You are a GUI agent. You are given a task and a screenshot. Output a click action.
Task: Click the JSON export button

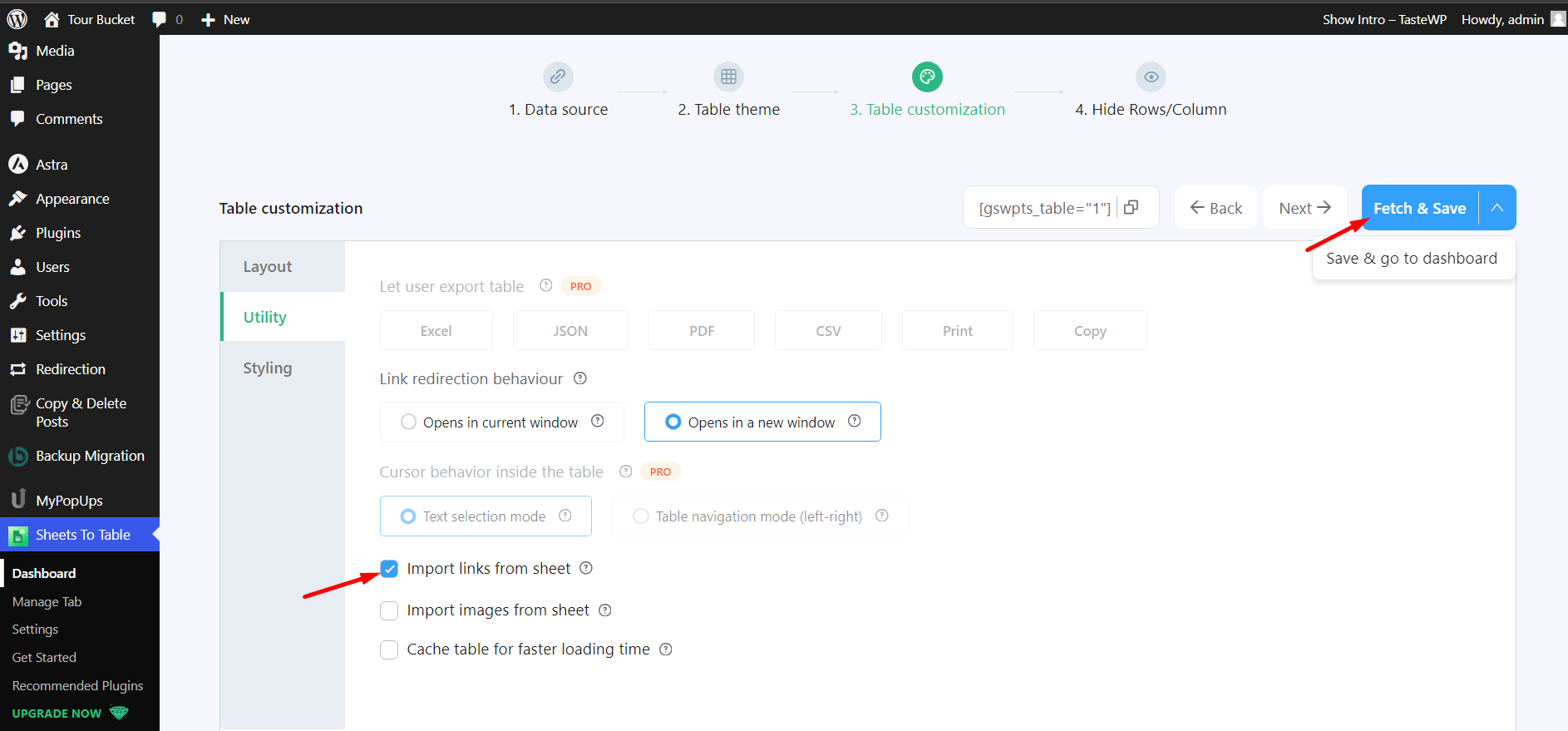coord(570,330)
